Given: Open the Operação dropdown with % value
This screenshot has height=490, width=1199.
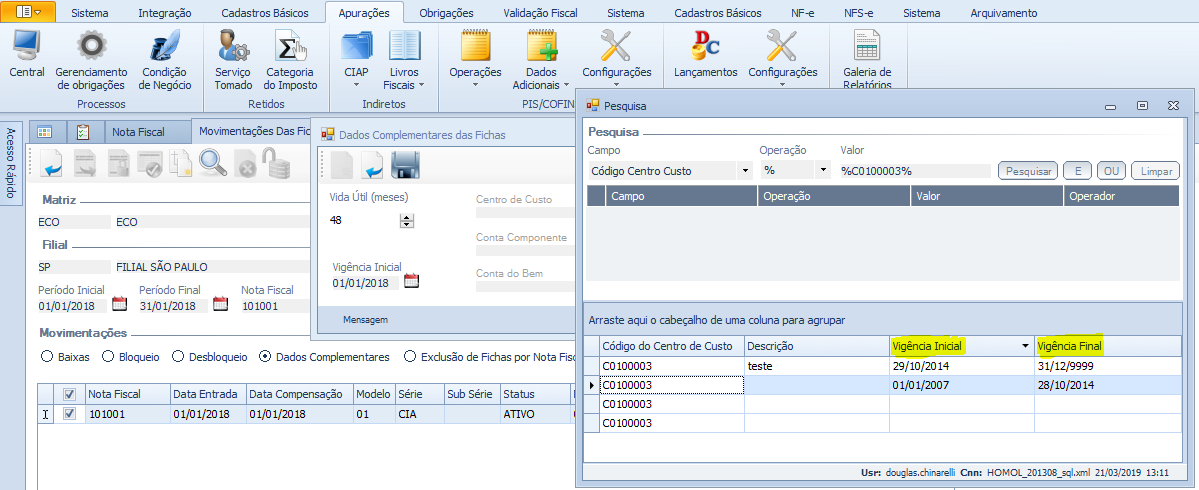Looking at the screenshot, I should 823,171.
